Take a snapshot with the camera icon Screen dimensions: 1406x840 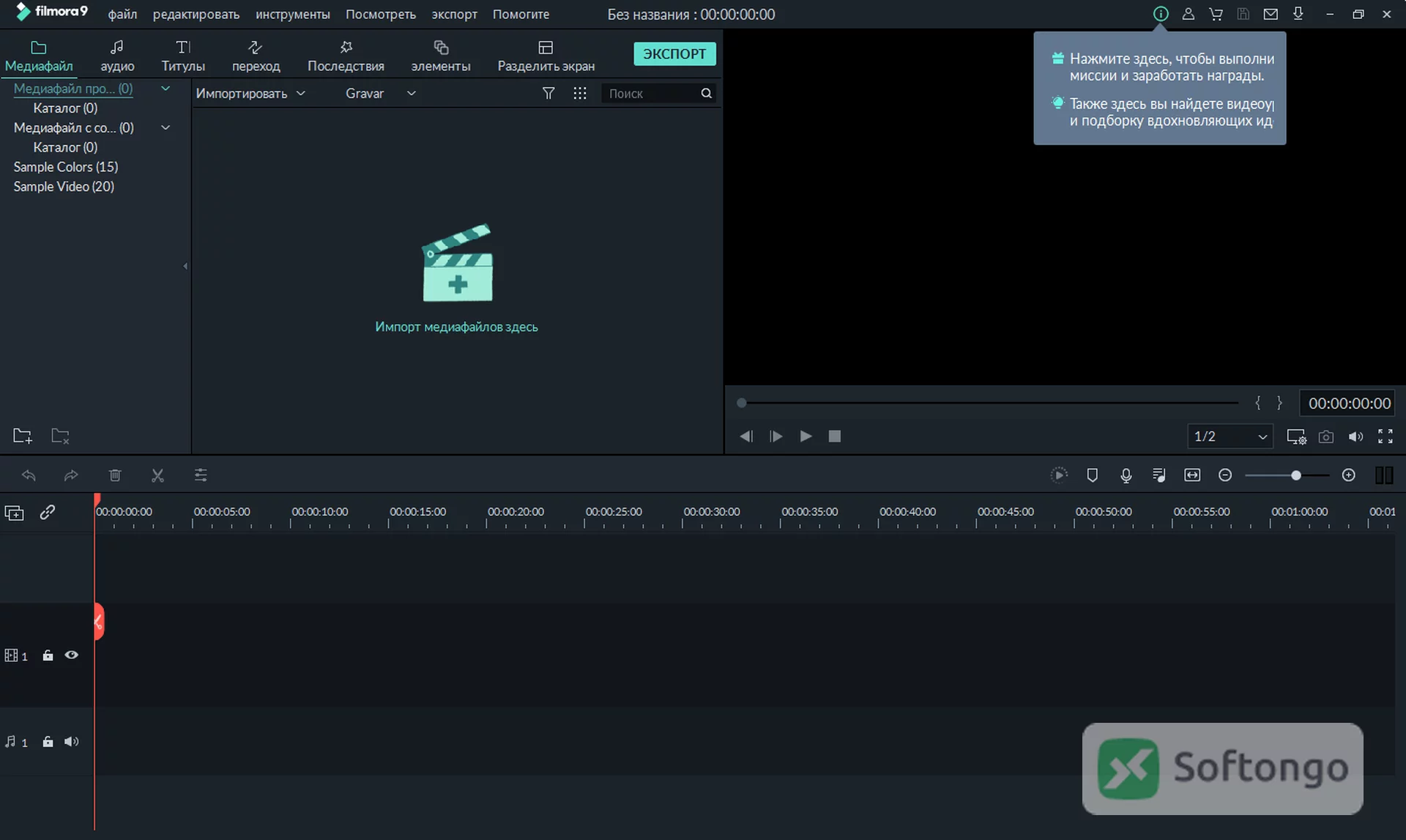1325,436
